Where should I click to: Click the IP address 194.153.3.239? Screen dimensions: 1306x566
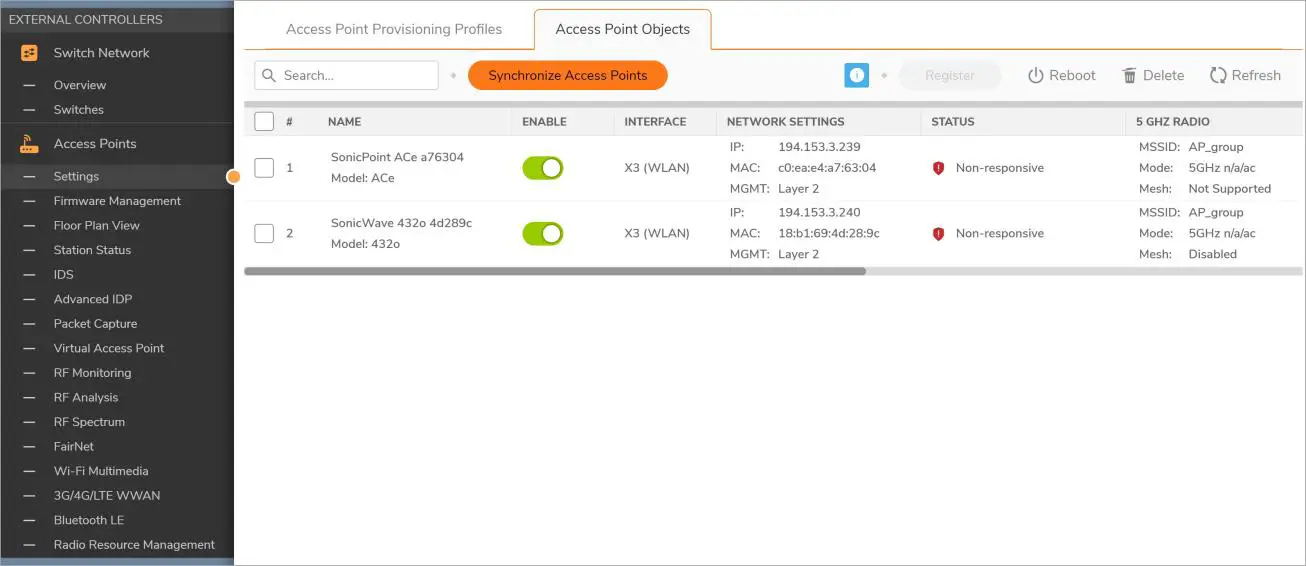pos(819,147)
